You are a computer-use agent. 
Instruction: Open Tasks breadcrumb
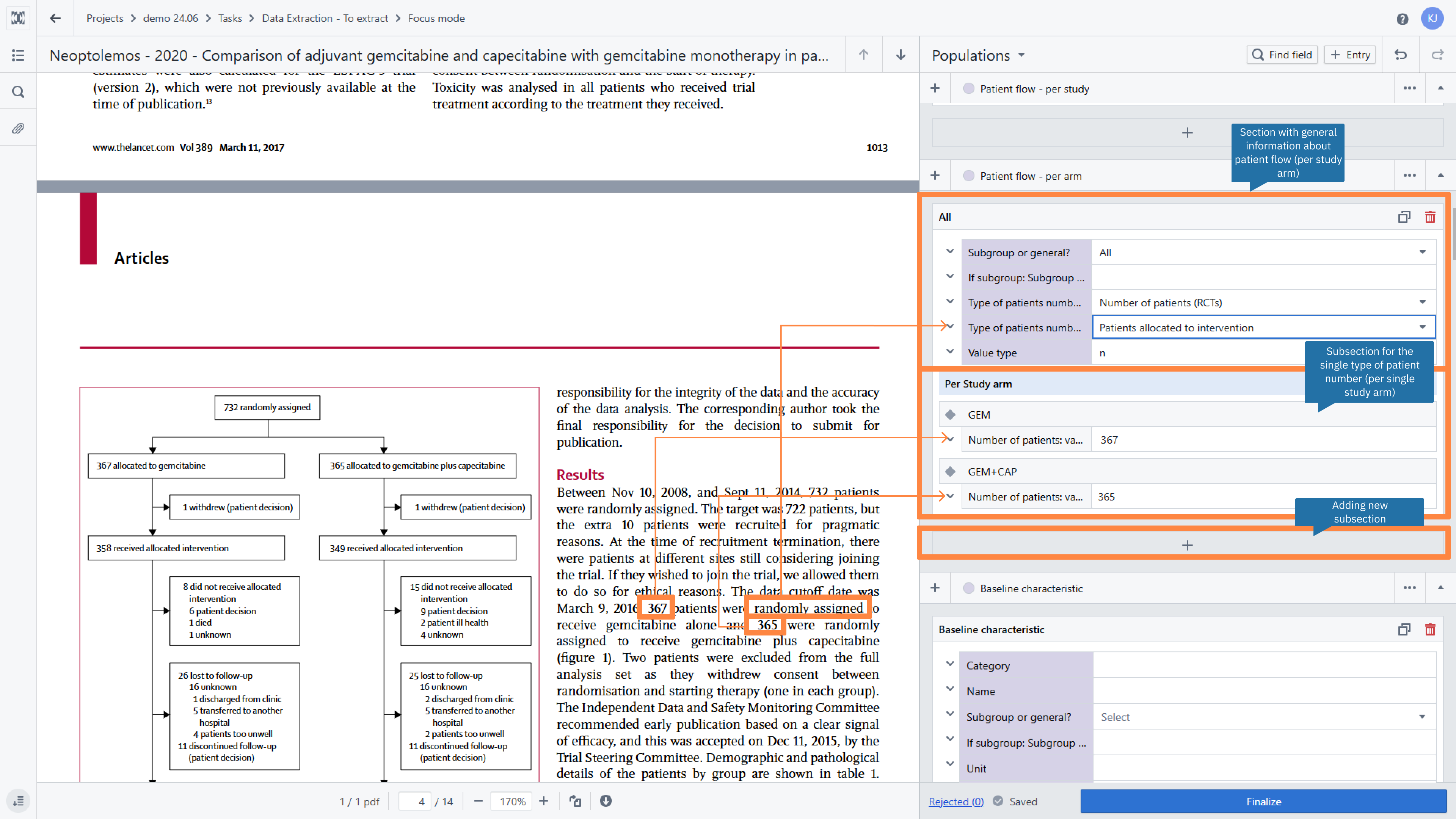coord(230,18)
